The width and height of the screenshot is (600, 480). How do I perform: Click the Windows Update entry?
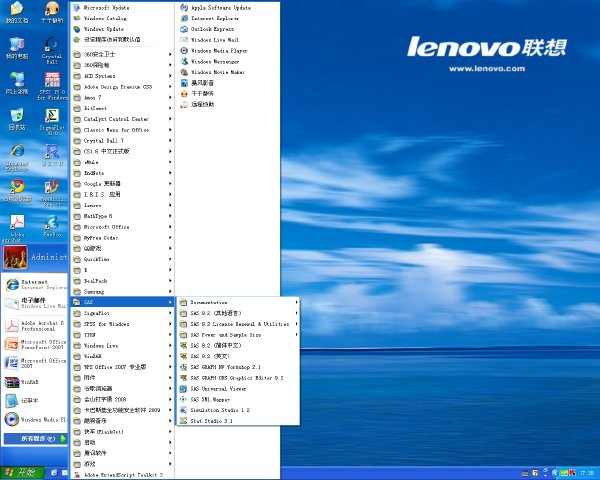click(x=99, y=29)
